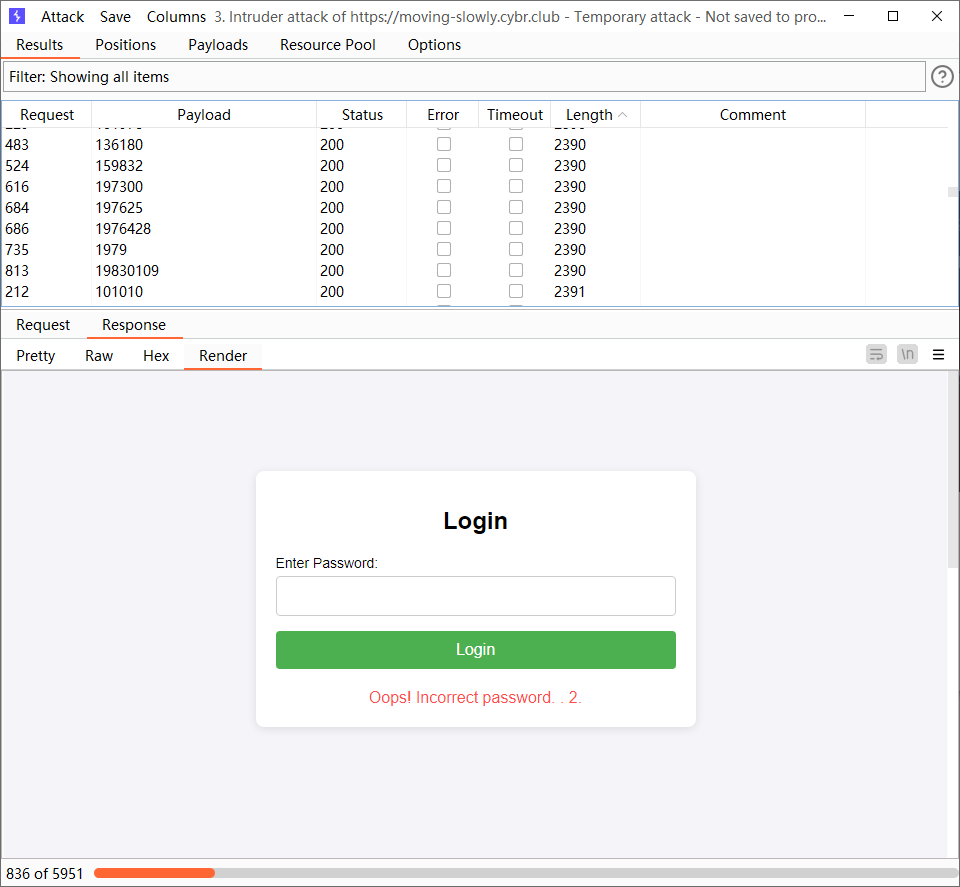Click the Burp Intruder lightning bolt icon
Image resolution: width=960 pixels, height=887 pixels.
(x=17, y=16)
